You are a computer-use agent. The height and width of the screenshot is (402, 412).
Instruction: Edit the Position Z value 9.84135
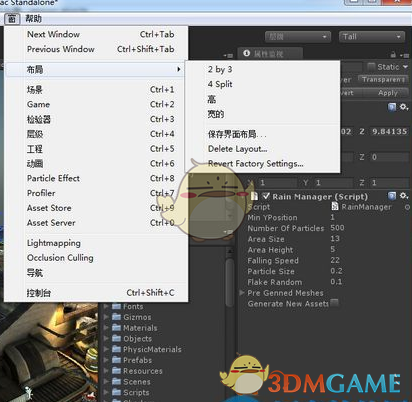(x=389, y=131)
